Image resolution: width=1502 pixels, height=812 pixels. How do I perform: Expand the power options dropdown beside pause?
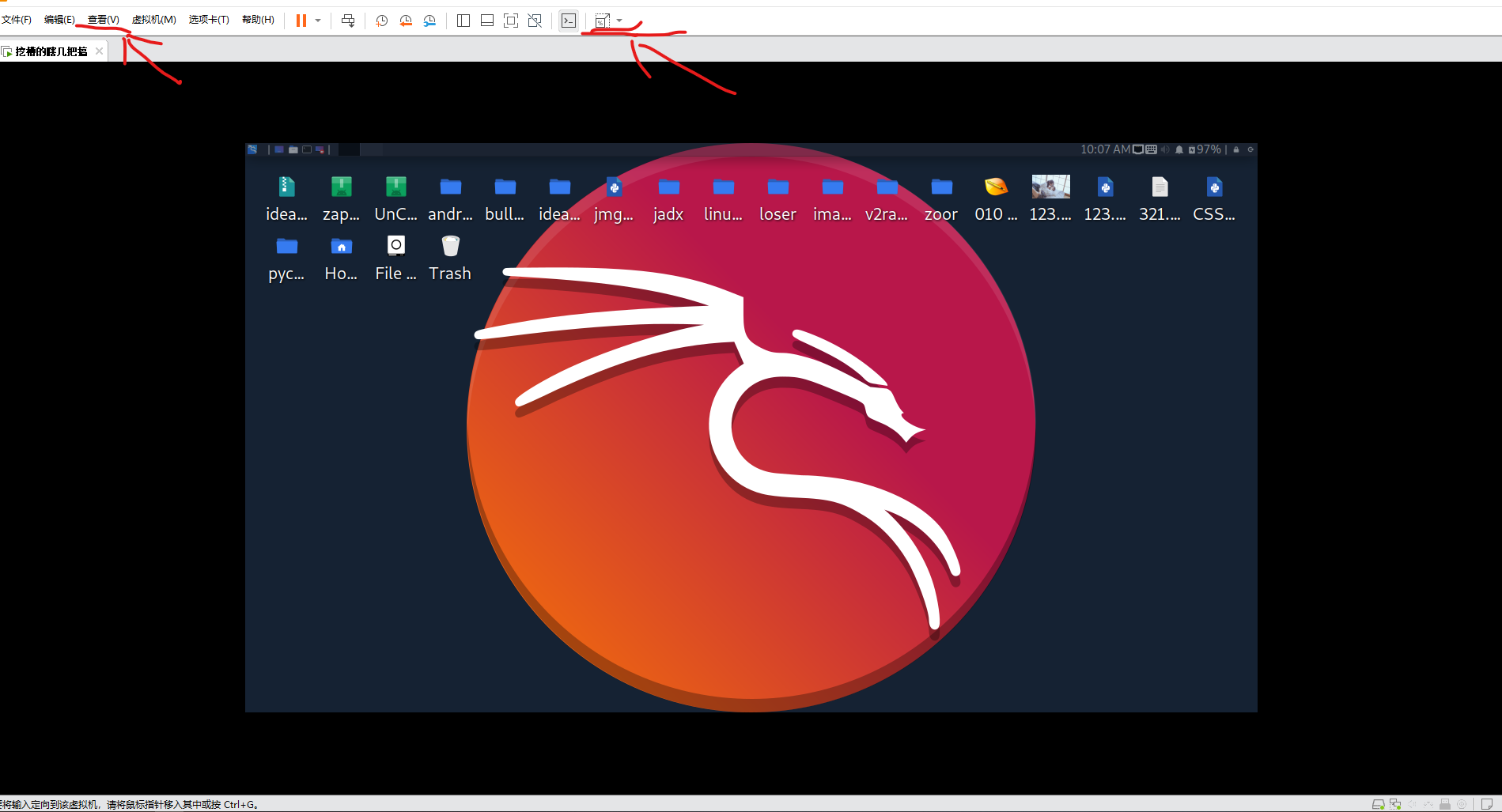(x=318, y=21)
